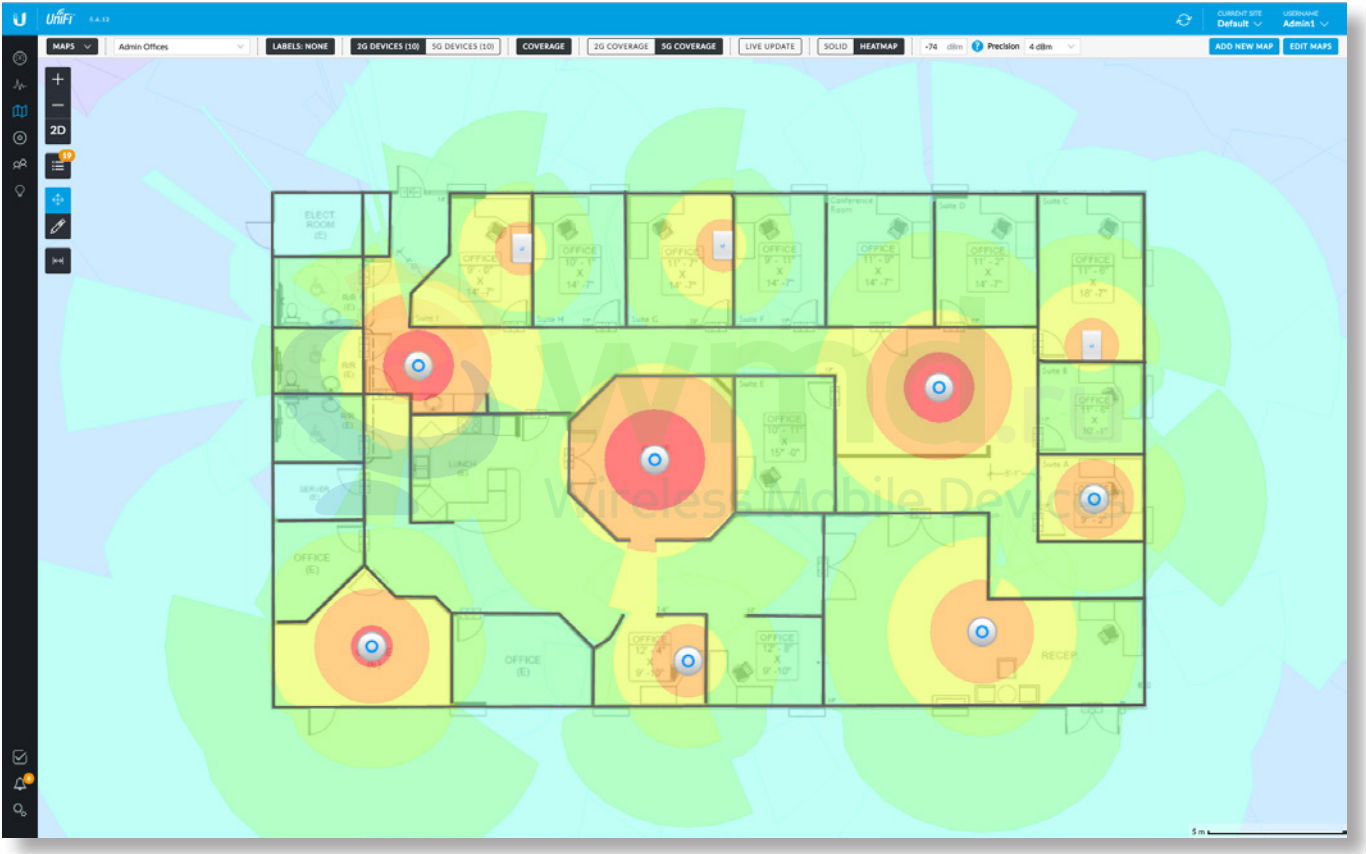Open the Alerts bell icon
Screen dimensions: 1366x854
(19, 783)
